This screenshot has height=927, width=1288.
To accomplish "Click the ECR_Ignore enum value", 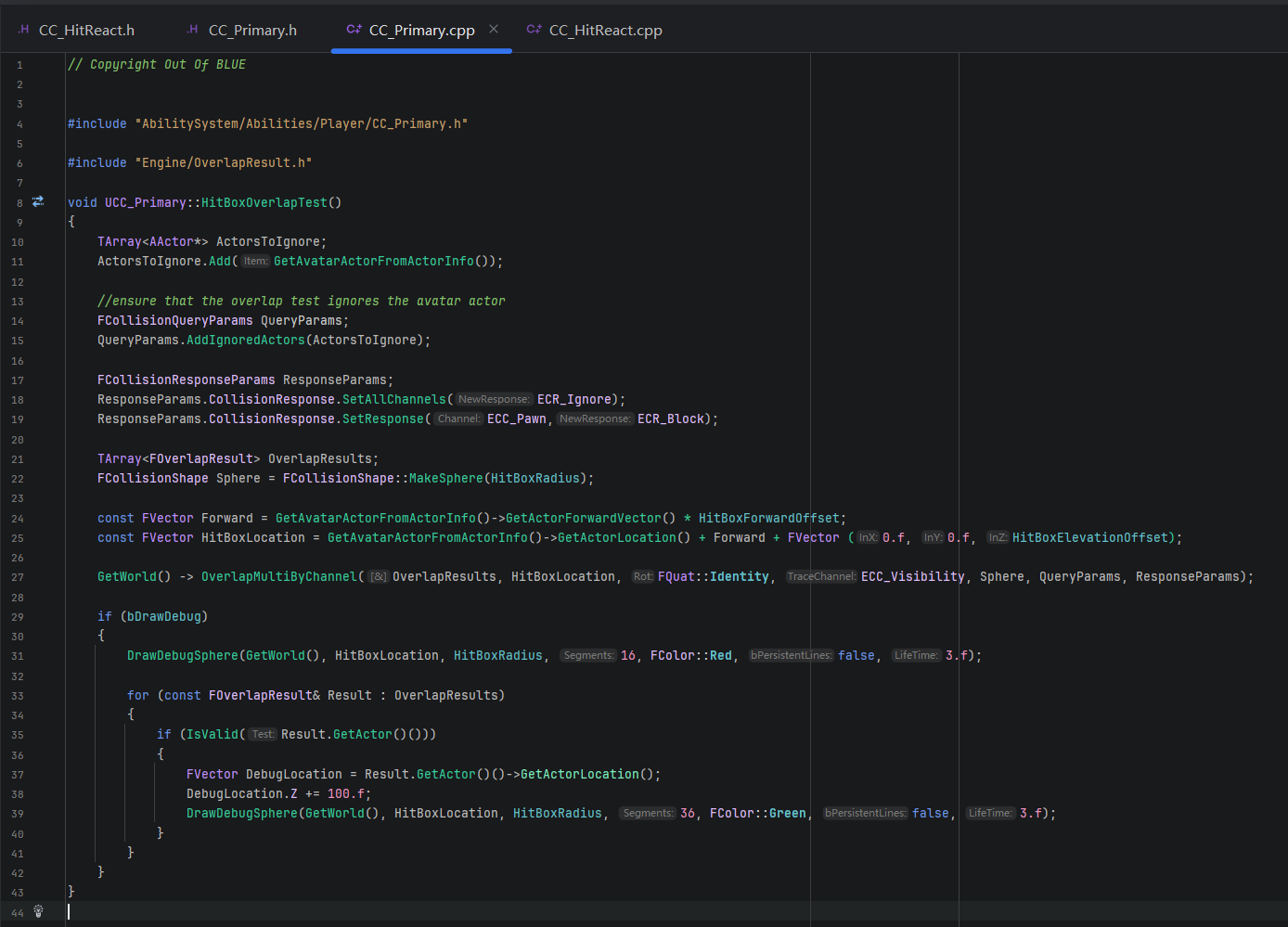I will 574,399.
